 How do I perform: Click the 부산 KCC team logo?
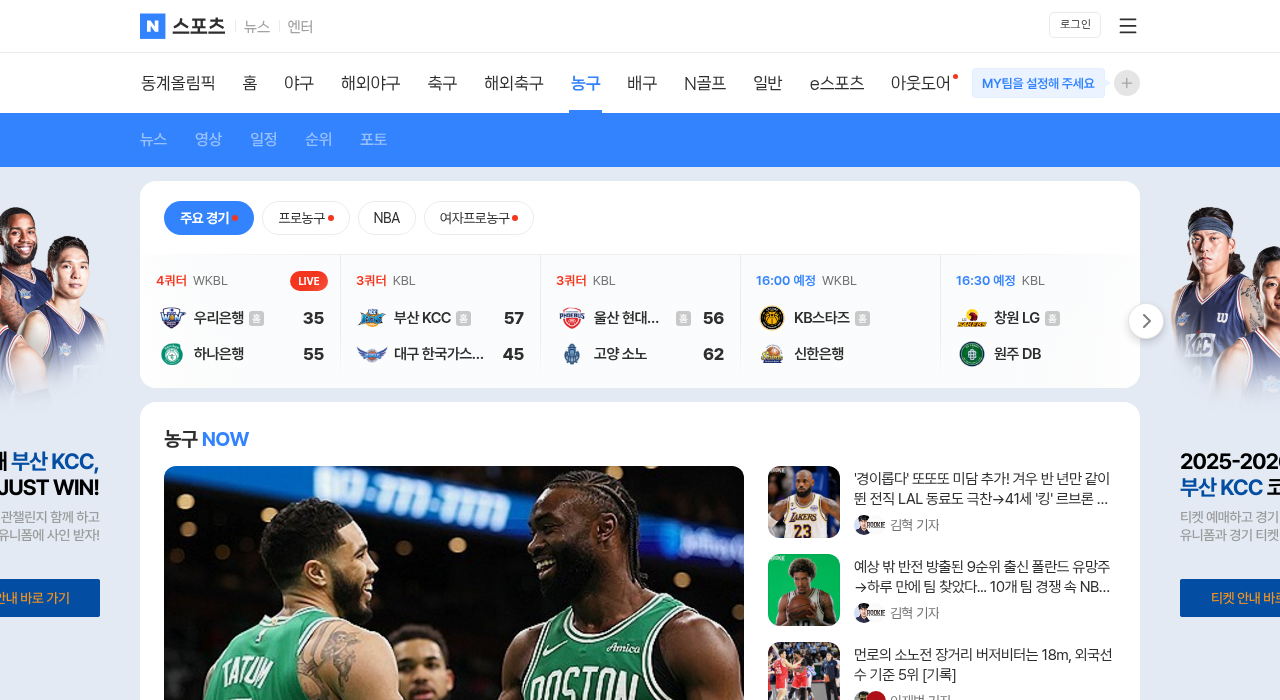(370, 317)
